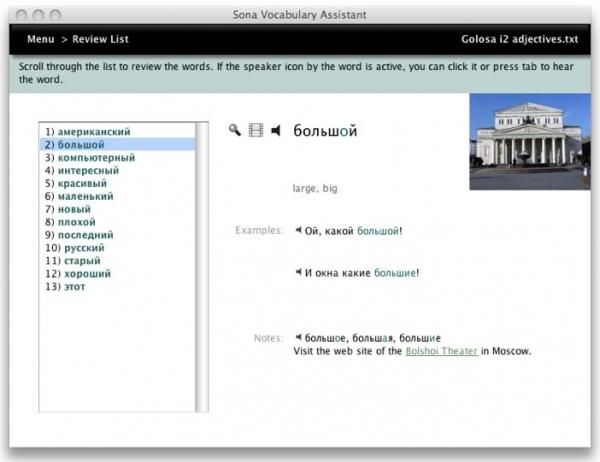Select list word '5) красивый'
The image size is (600, 462).
coord(117,183)
